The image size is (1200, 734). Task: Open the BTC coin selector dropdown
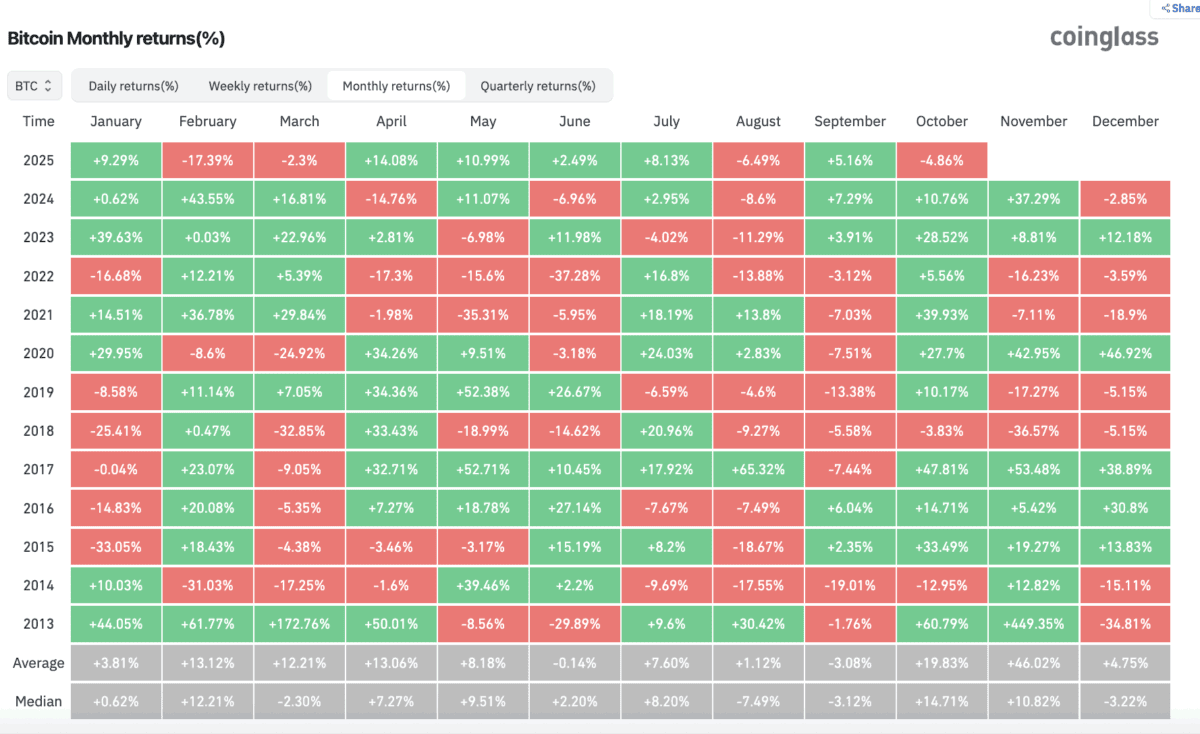click(35, 86)
